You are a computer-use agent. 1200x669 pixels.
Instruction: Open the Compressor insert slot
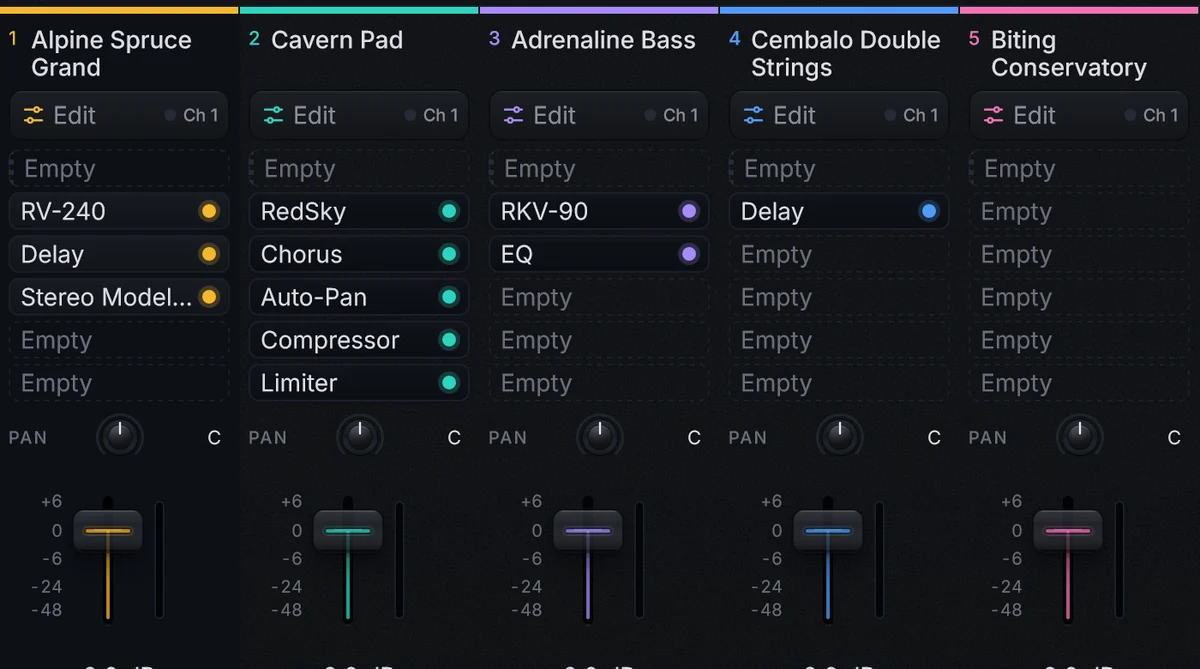359,340
